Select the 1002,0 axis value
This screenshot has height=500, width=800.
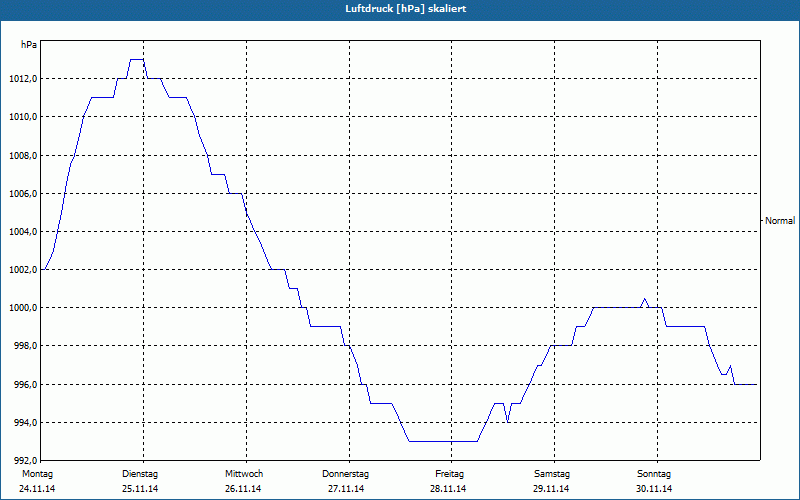23,270
